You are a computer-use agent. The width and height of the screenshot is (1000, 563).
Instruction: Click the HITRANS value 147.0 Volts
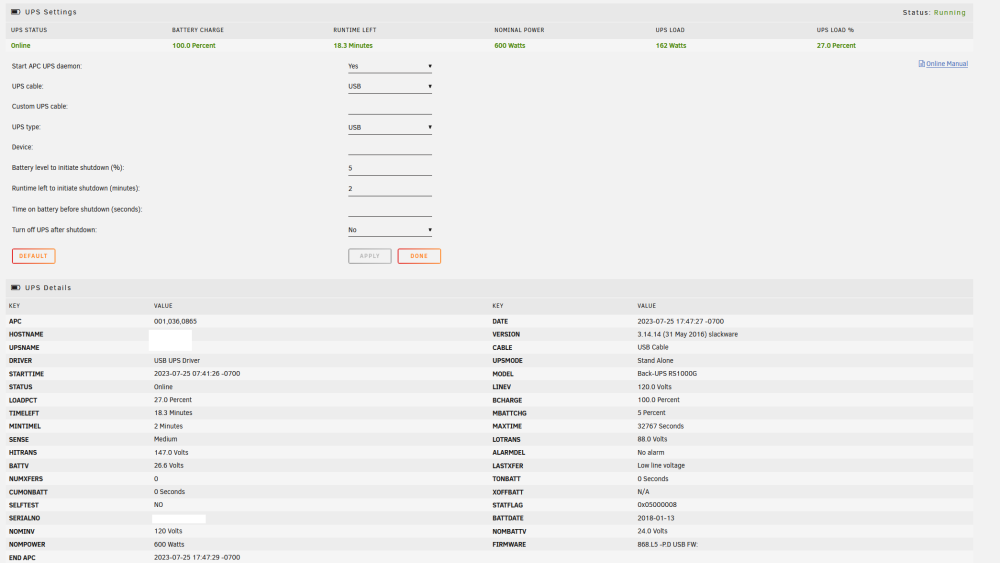point(171,453)
